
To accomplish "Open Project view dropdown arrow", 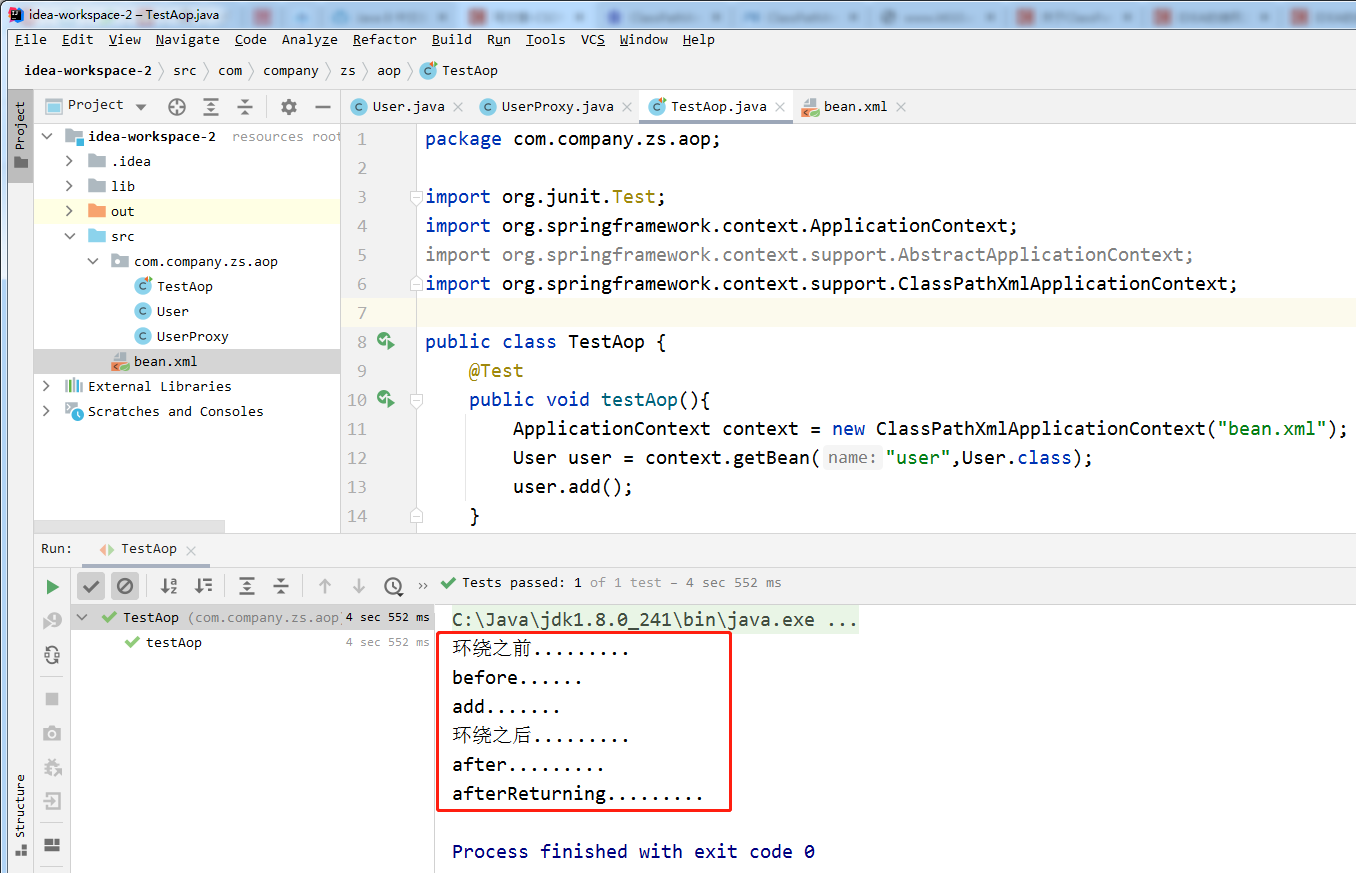I will pos(141,107).
